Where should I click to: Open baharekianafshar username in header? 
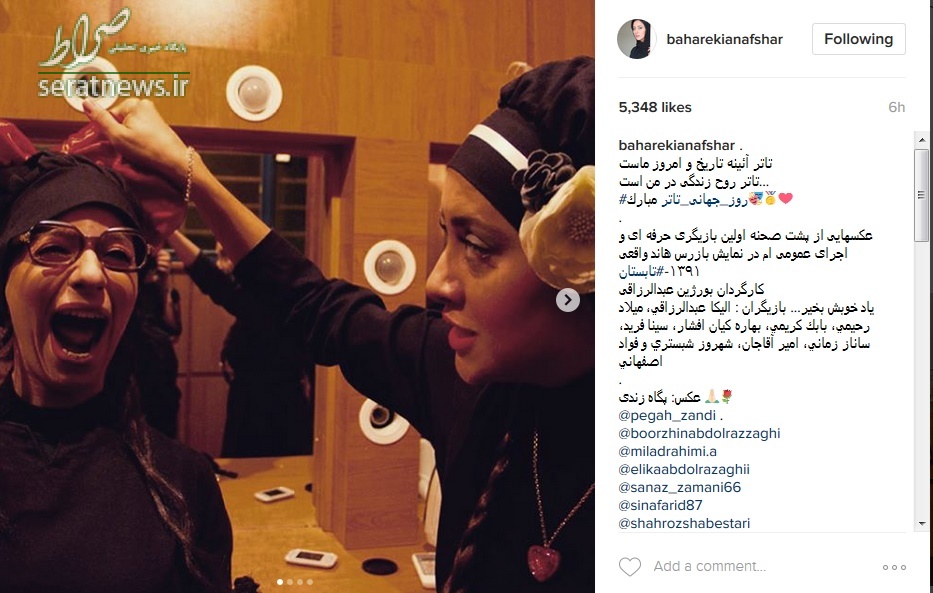[x=724, y=39]
